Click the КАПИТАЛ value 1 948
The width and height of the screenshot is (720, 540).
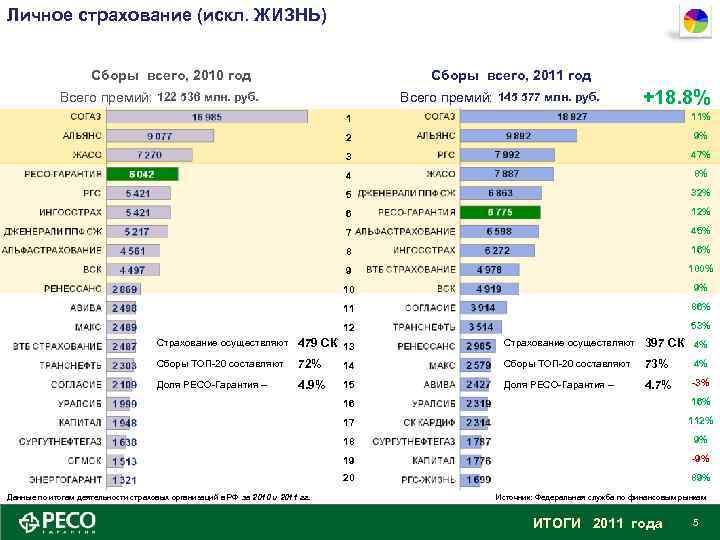click(124, 422)
